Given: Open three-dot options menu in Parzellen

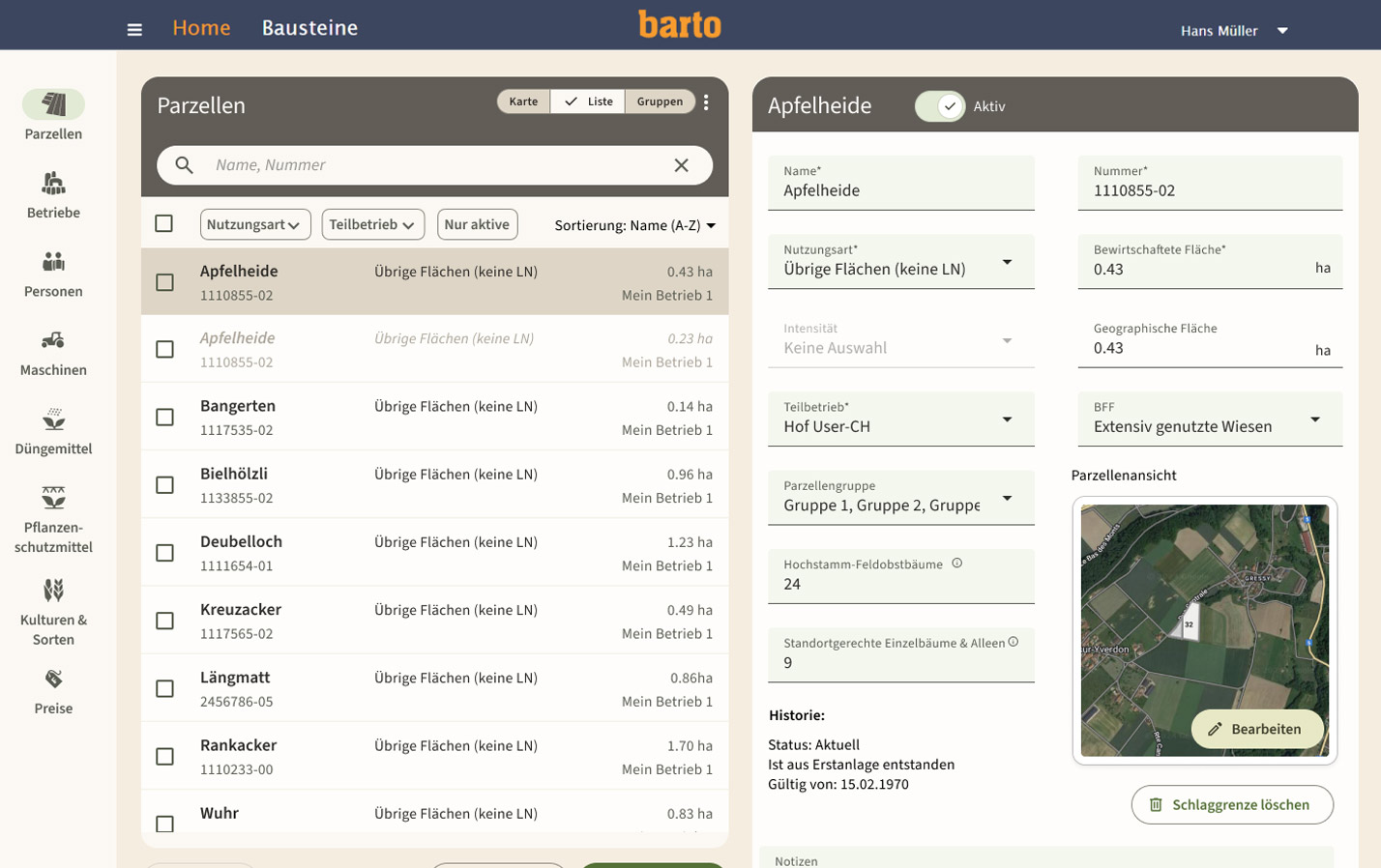Looking at the screenshot, I should coord(707,102).
